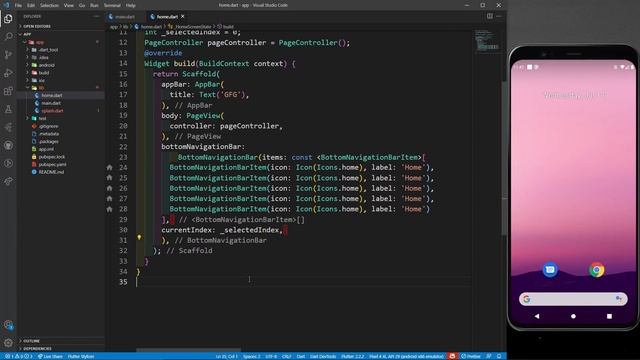This screenshot has height=360, width=640.
Task: Click the Prettier status bar item
Action: [x=471, y=356]
